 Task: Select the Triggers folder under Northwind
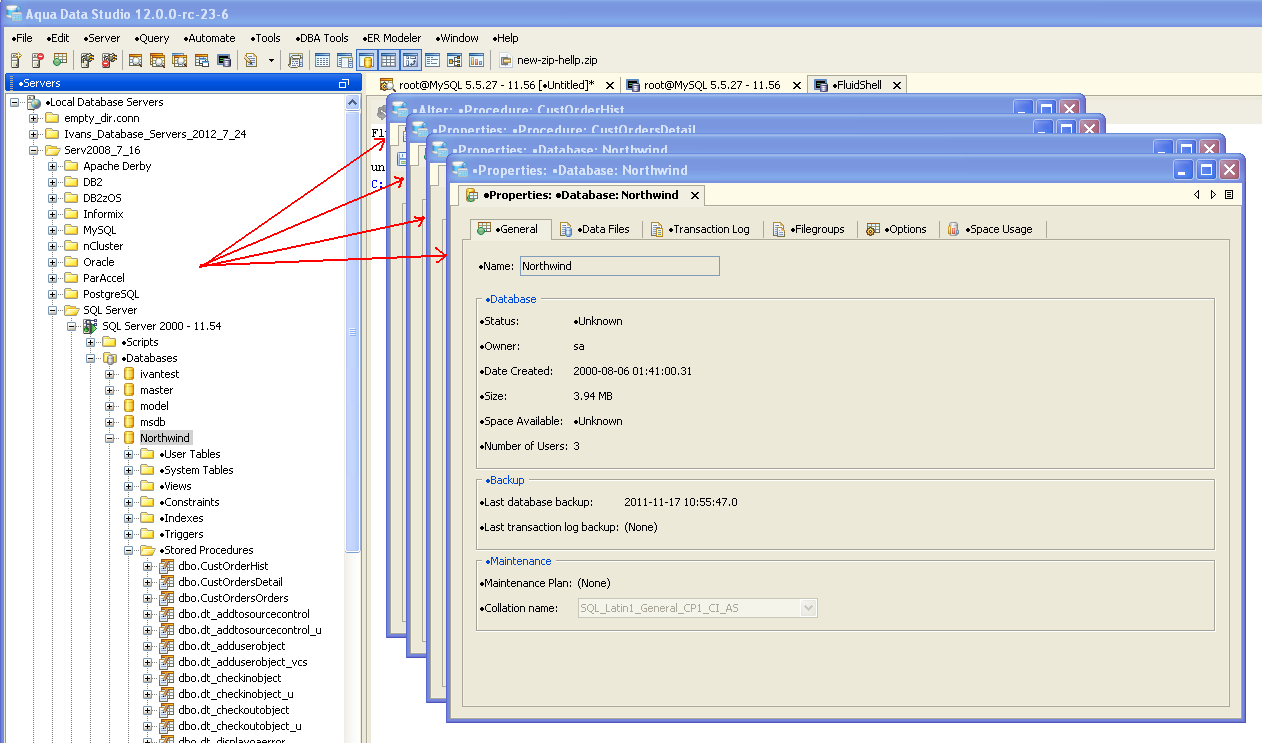point(181,534)
